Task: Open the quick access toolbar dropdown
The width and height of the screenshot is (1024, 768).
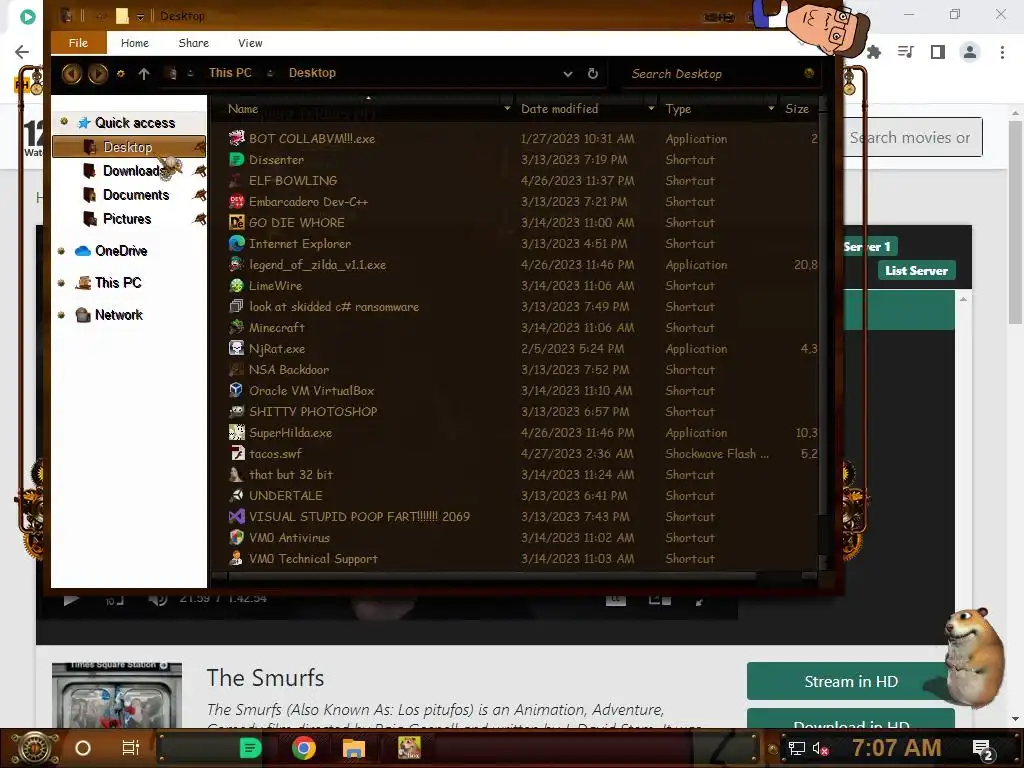Action: click(x=140, y=16)
